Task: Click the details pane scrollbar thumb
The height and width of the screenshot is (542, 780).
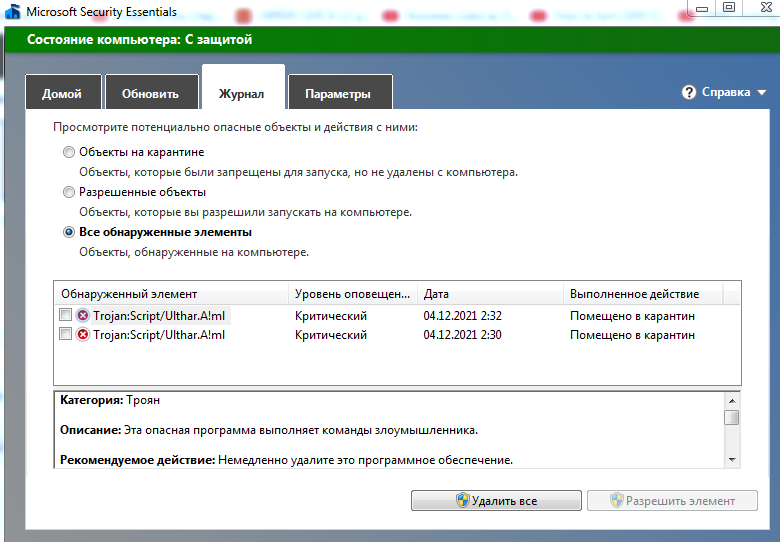Action: click(732, 417)
